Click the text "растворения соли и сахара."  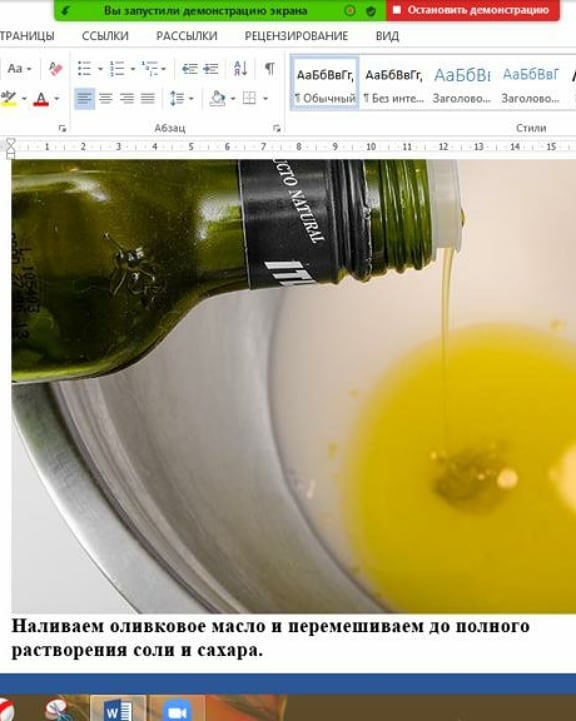137,650
